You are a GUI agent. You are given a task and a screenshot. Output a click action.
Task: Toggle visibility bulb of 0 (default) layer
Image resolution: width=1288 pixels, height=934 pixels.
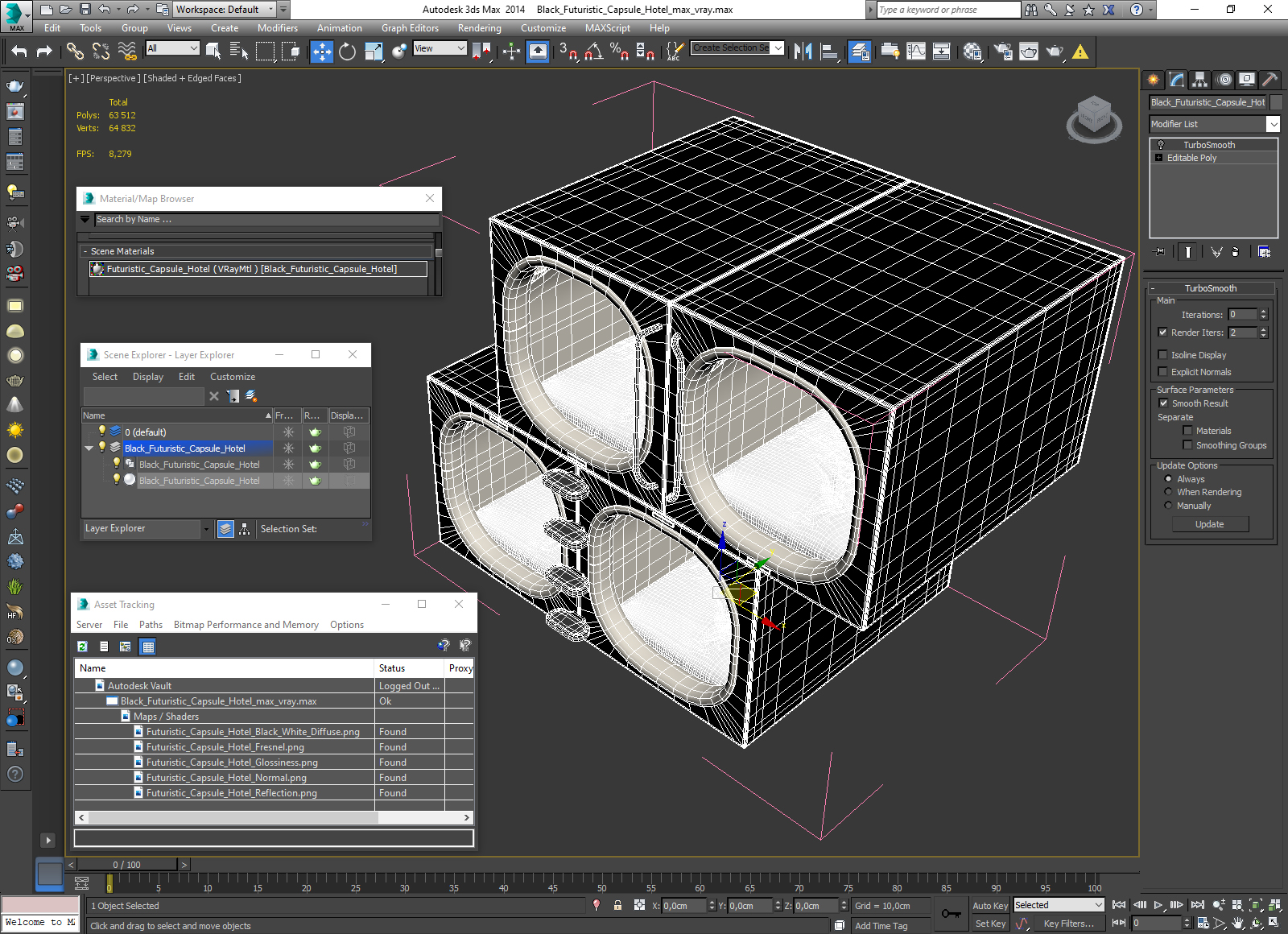(x=102, y=432)
